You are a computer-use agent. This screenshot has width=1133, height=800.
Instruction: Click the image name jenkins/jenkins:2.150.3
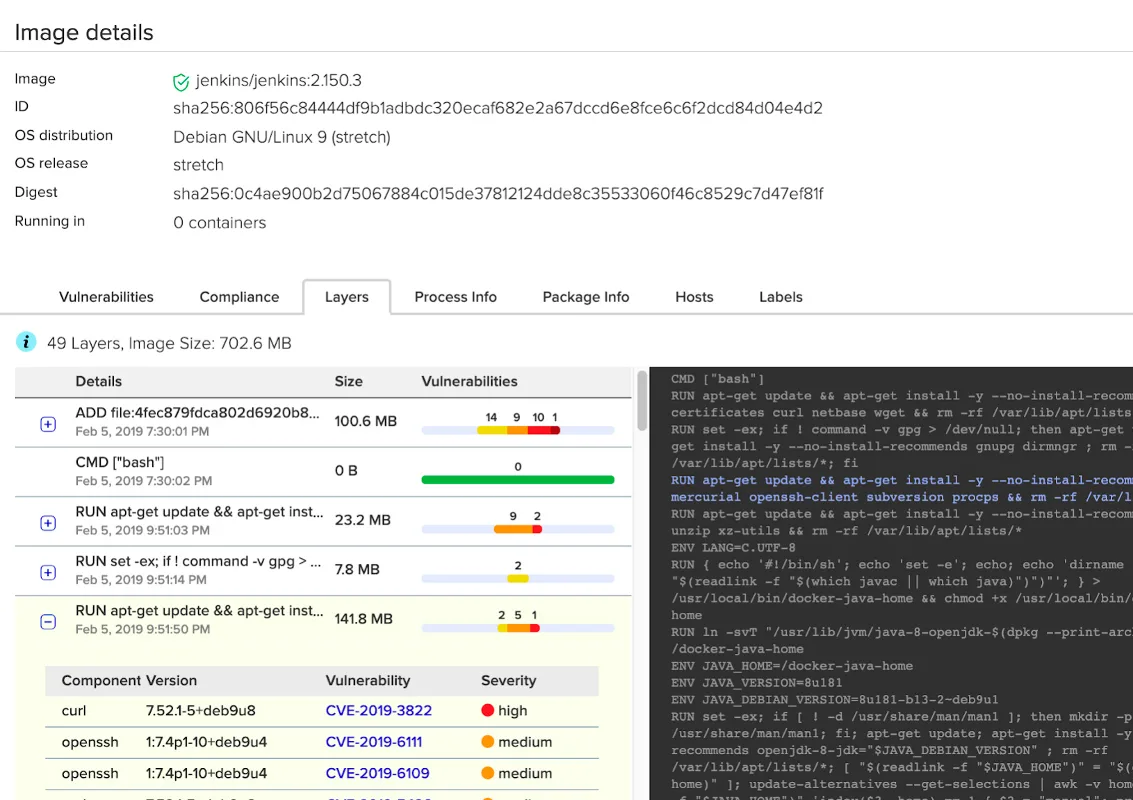pyautogui.click(x=278, y=80)
